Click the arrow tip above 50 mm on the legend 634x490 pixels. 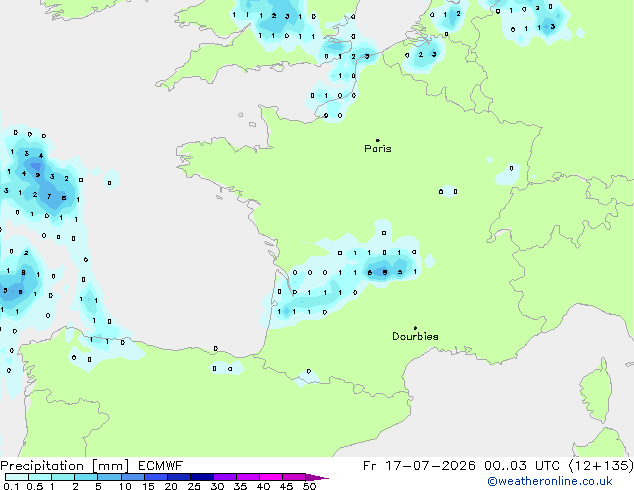(317, 477)
